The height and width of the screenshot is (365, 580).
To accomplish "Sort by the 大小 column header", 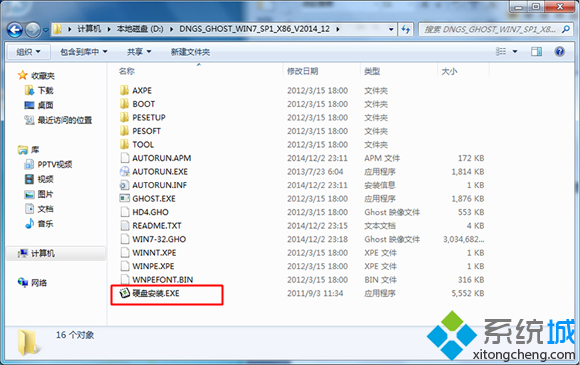I will click(x=449, y=71).
